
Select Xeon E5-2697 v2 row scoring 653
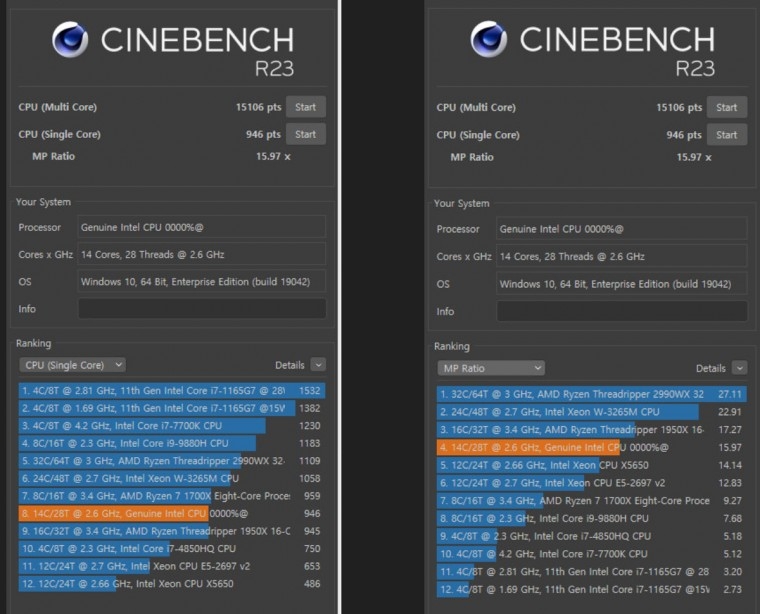(x=172, y=566)
